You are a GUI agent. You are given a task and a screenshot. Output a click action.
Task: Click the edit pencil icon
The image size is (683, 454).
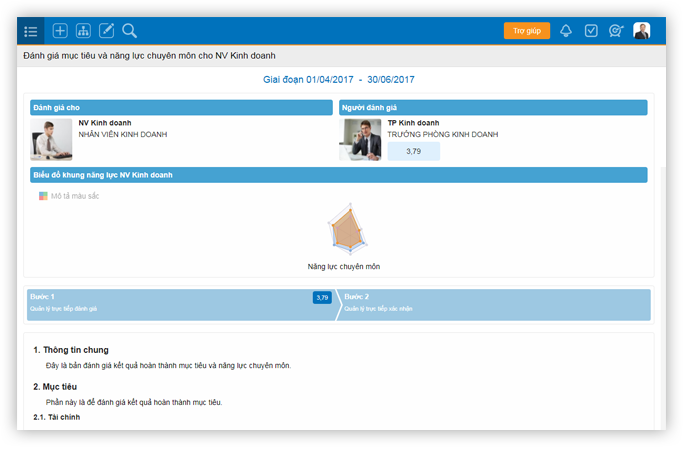pyautogui.click(x=106, y=31)
